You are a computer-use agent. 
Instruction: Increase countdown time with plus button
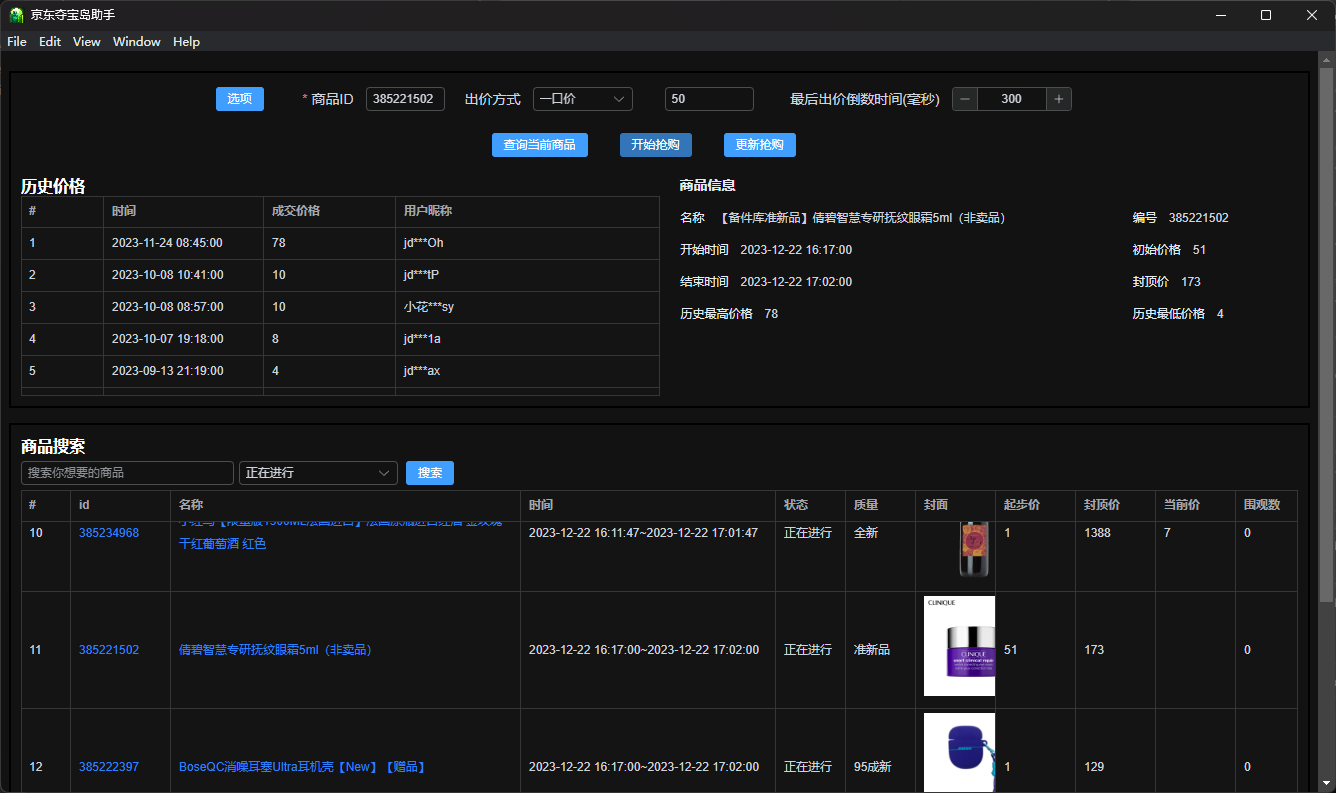(x=1059, y=99)
